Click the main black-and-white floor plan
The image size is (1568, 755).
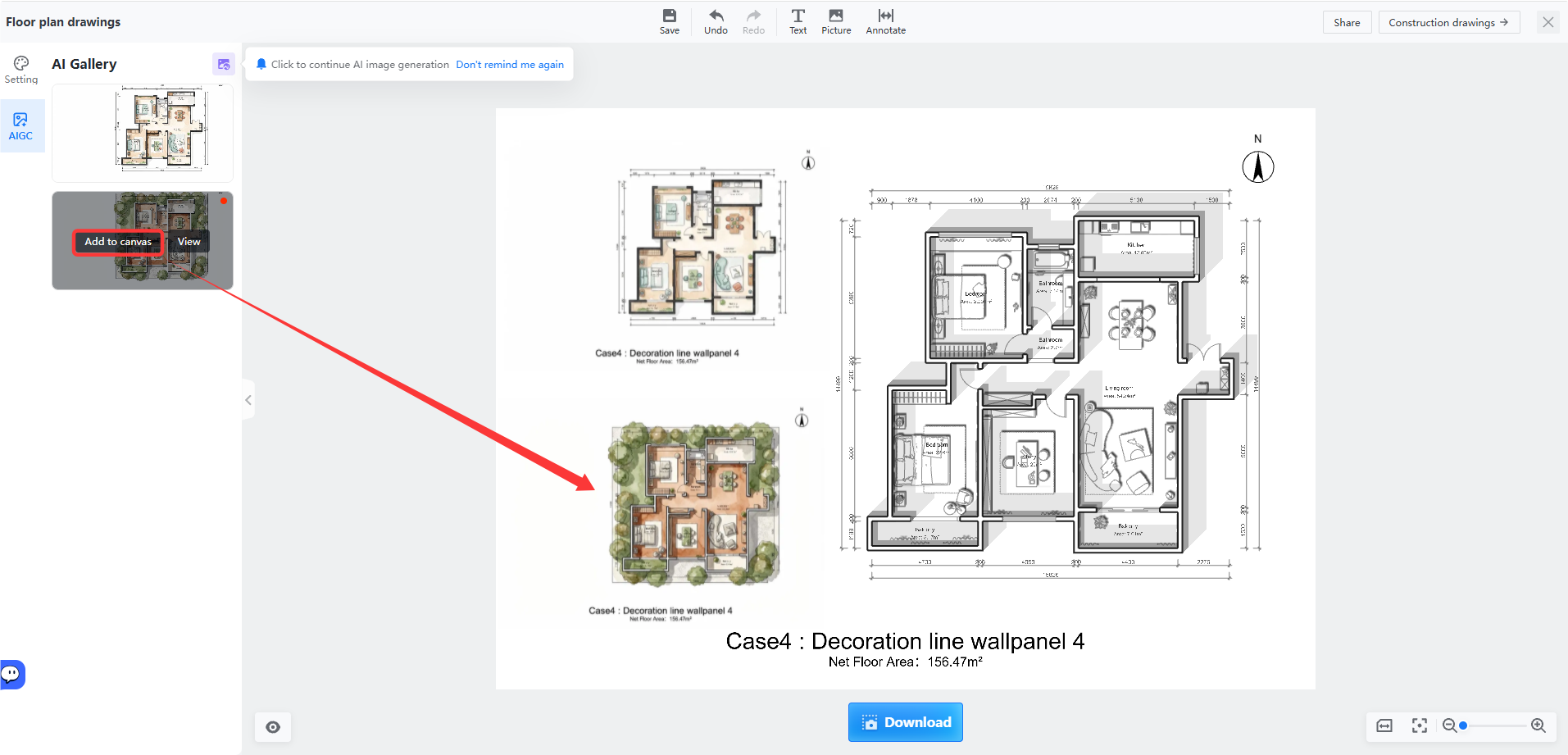click(1050, 384)
